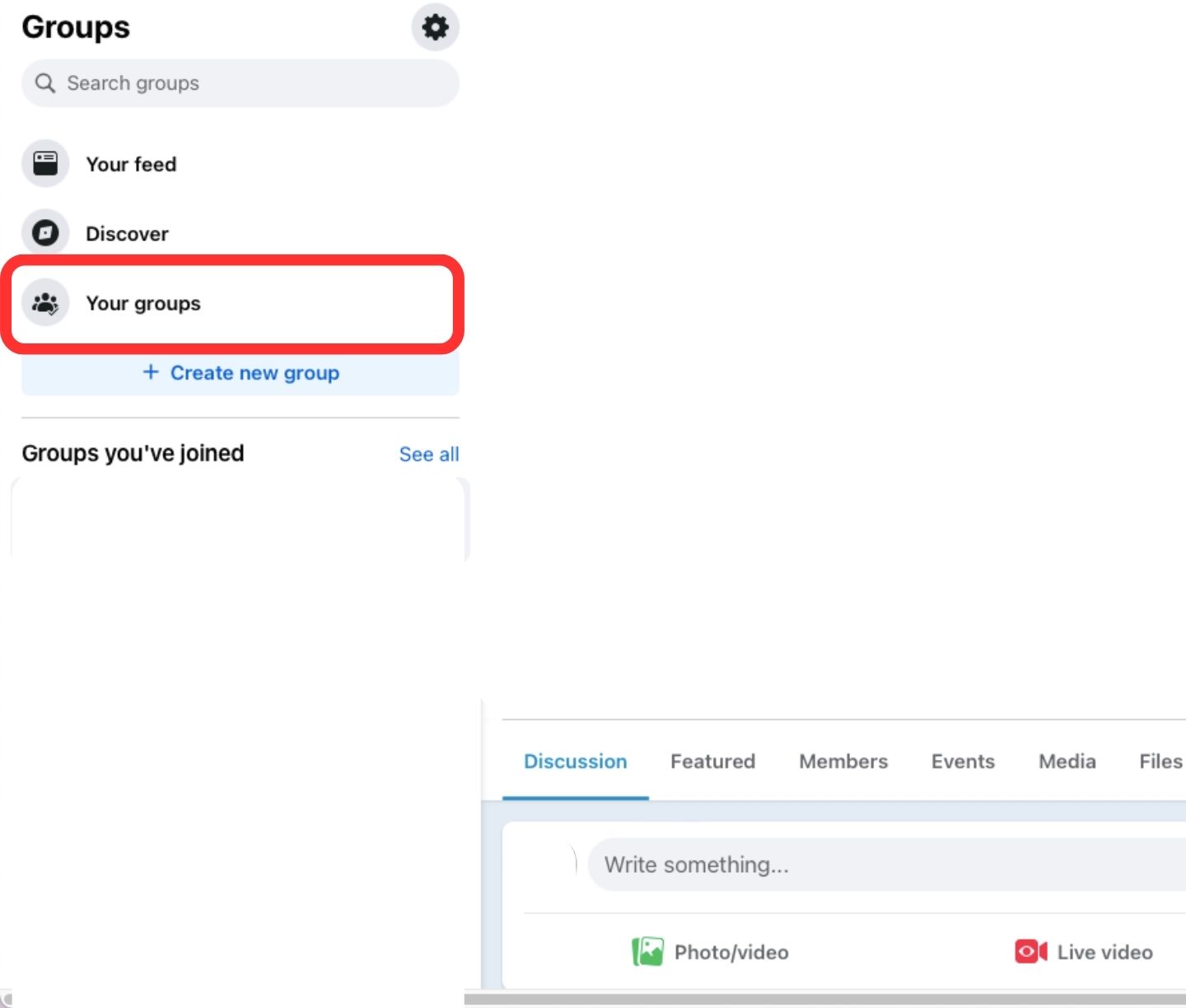Open Groups settings gear icon
The width and height of the screenshot is (1186, 1008).
(x=435, y=27)
